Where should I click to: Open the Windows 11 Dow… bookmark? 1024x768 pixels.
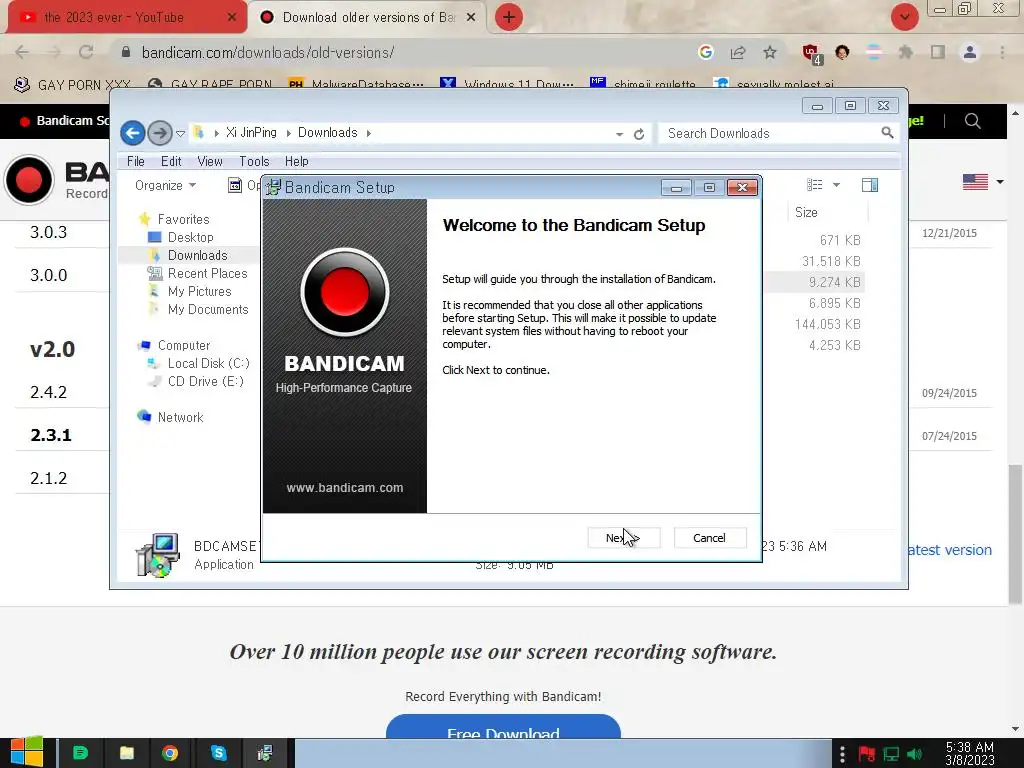point(508,84)
